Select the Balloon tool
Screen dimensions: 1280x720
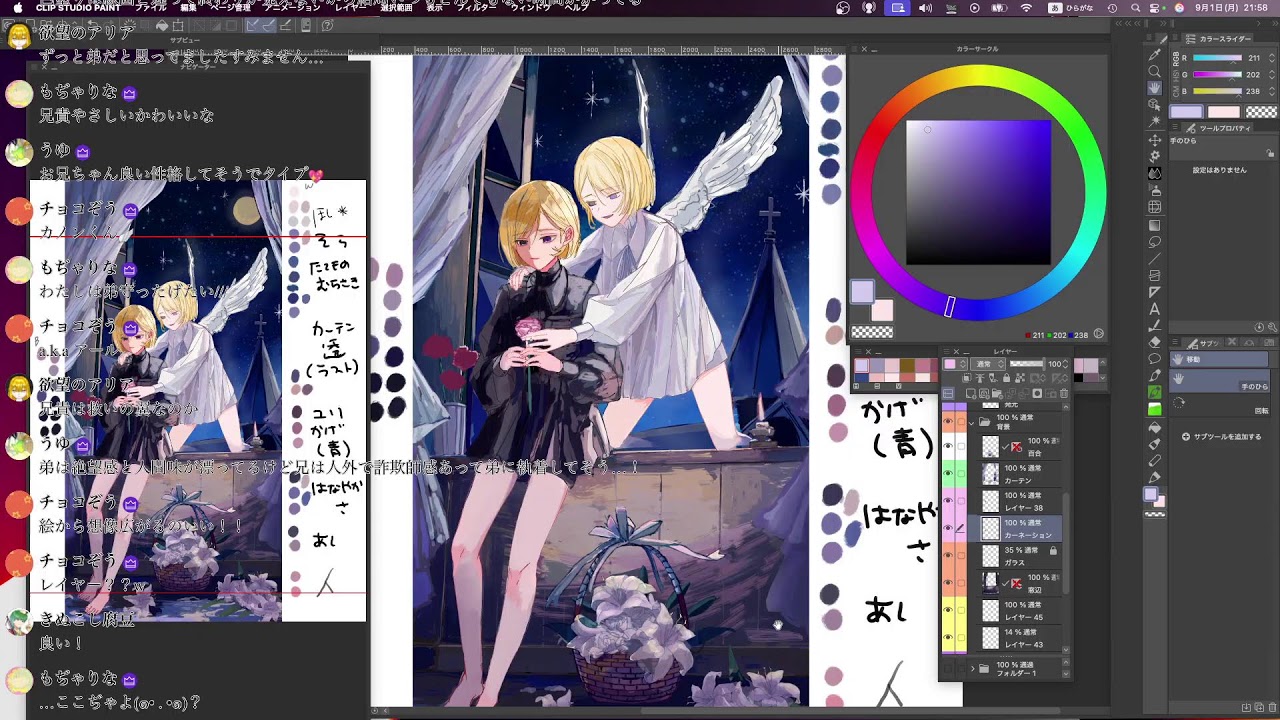pos(1154,359)
